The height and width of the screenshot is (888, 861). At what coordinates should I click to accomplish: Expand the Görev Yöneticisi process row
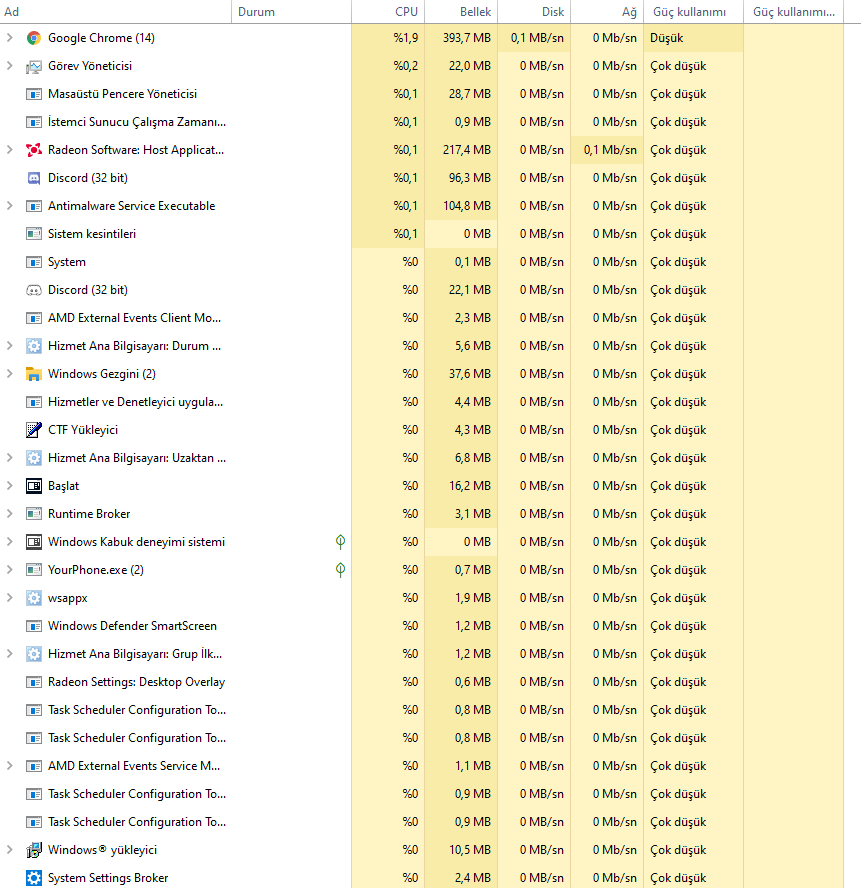(x=10, y=66)
